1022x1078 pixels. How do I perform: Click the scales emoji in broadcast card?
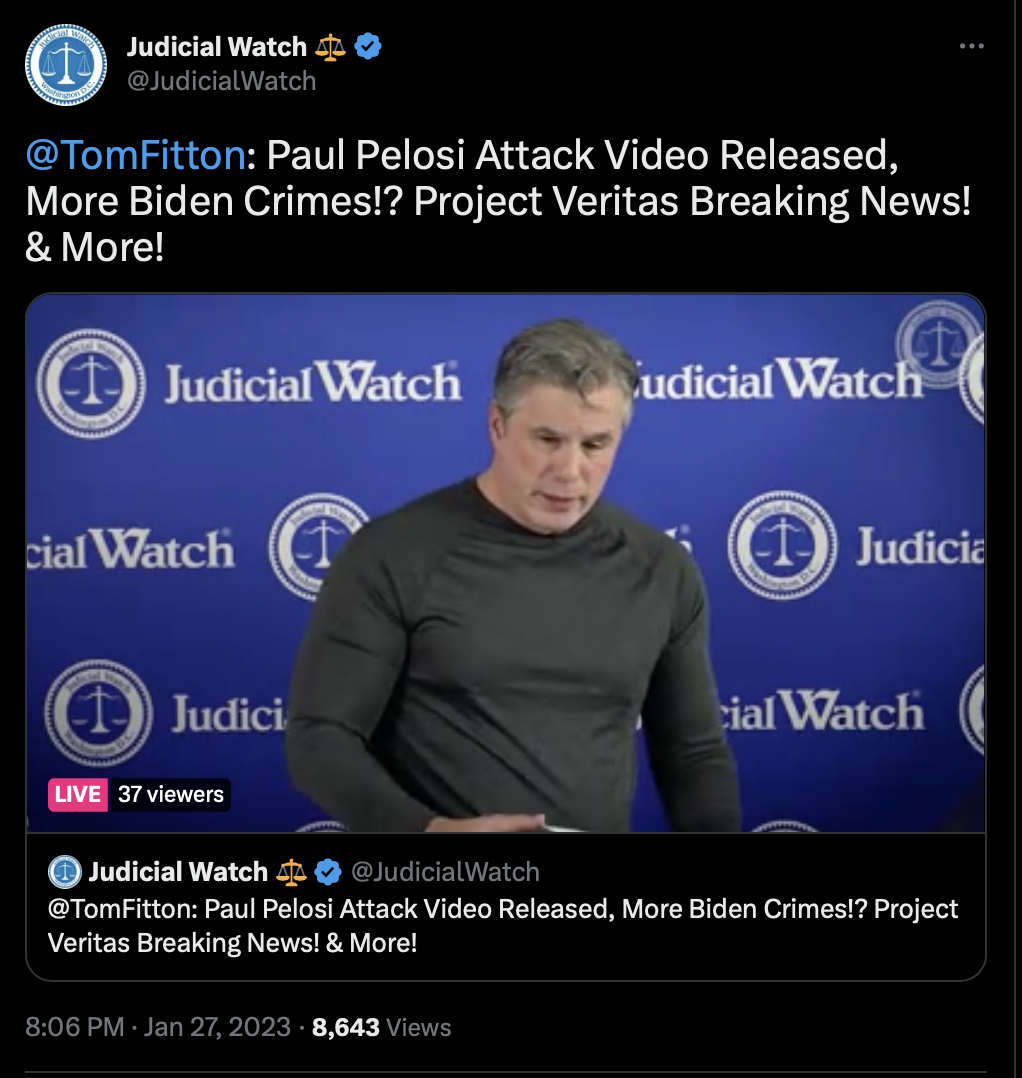click(x=291, y=872)
